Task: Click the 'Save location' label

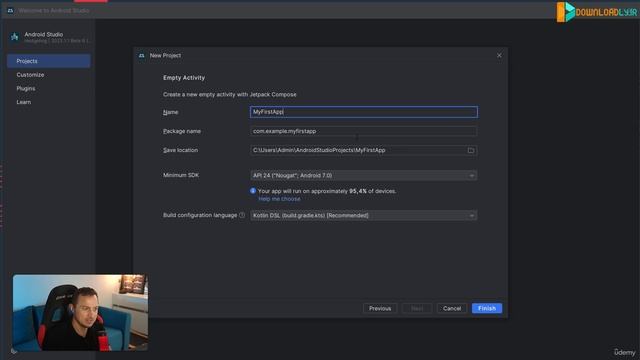Action: pos(180,150)
